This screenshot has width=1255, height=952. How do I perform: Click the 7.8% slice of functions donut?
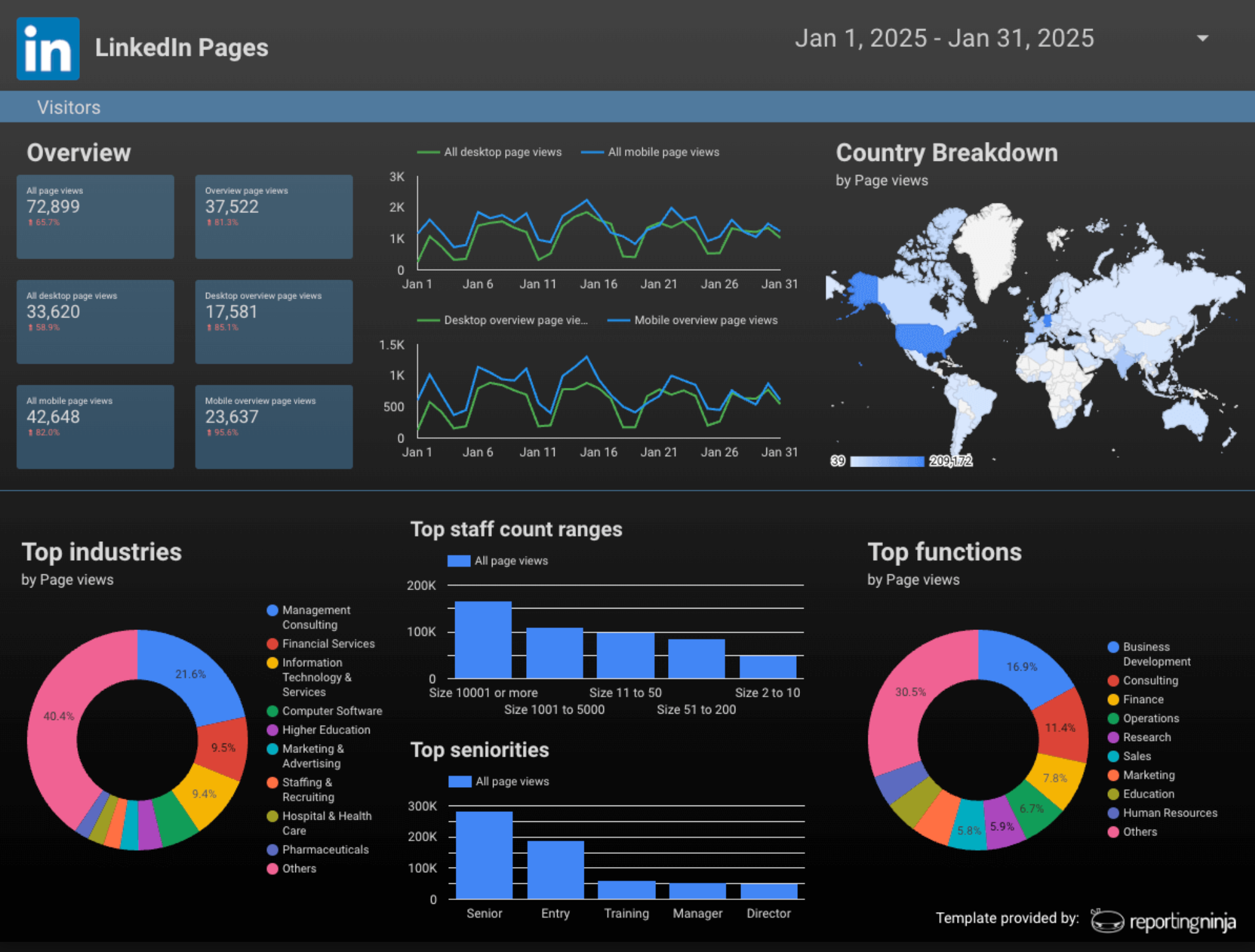pos(1055,778)
